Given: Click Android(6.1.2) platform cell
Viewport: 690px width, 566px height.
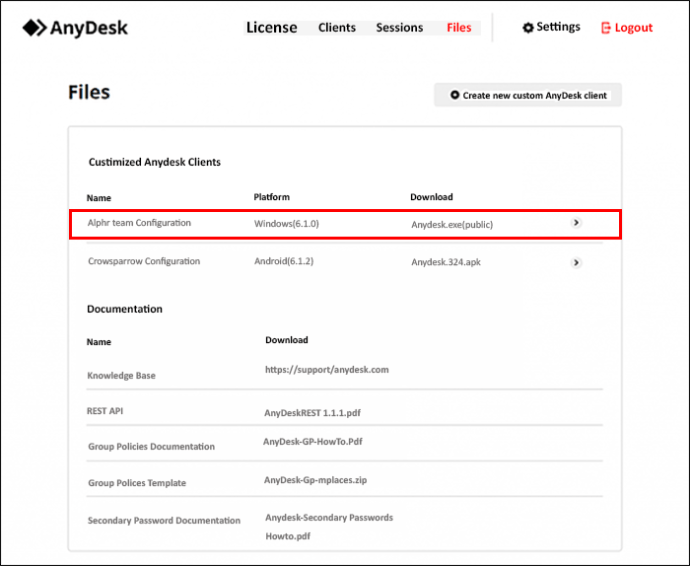Looking at the screenshot, I should pos(284,261).
